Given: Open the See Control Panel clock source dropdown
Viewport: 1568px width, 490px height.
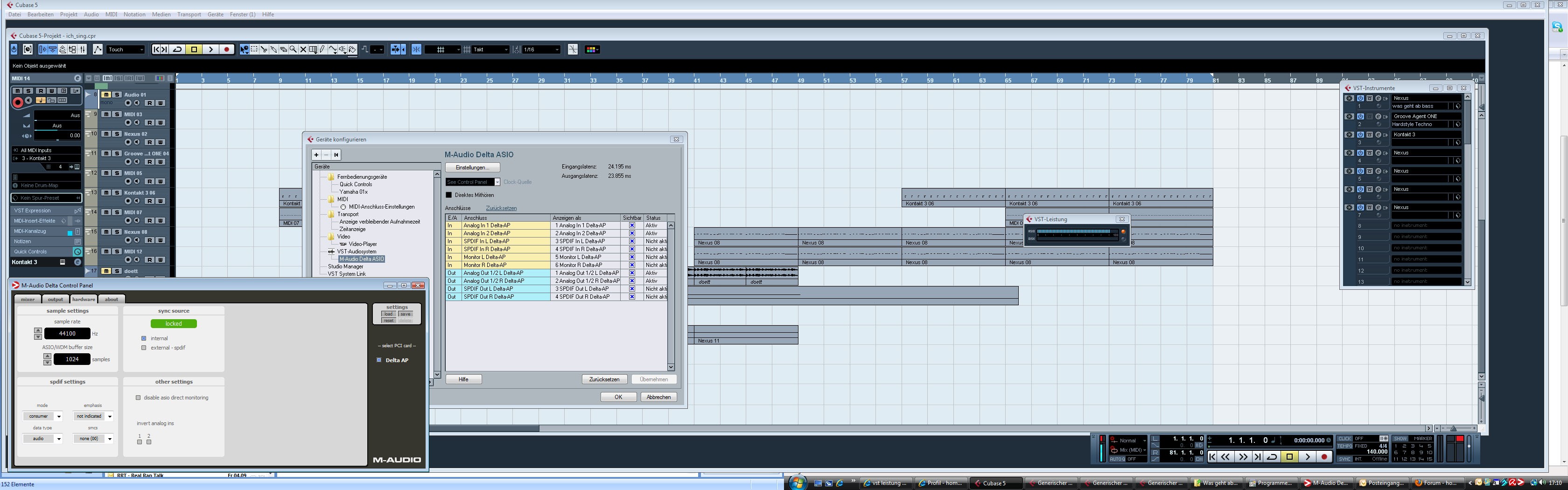Looking at the screenshot, I should [x=472, y=182].
